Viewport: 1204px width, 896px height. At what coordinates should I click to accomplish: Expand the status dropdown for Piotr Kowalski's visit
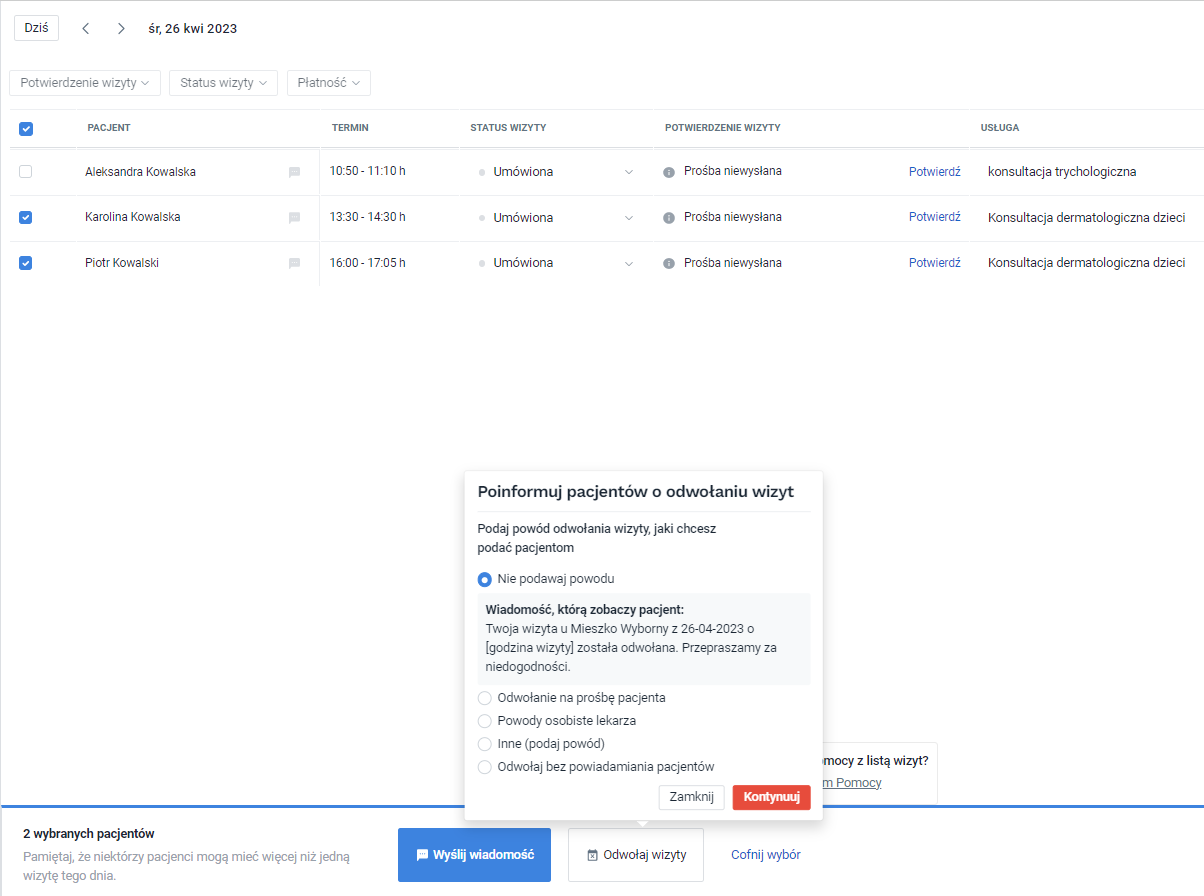628,263
